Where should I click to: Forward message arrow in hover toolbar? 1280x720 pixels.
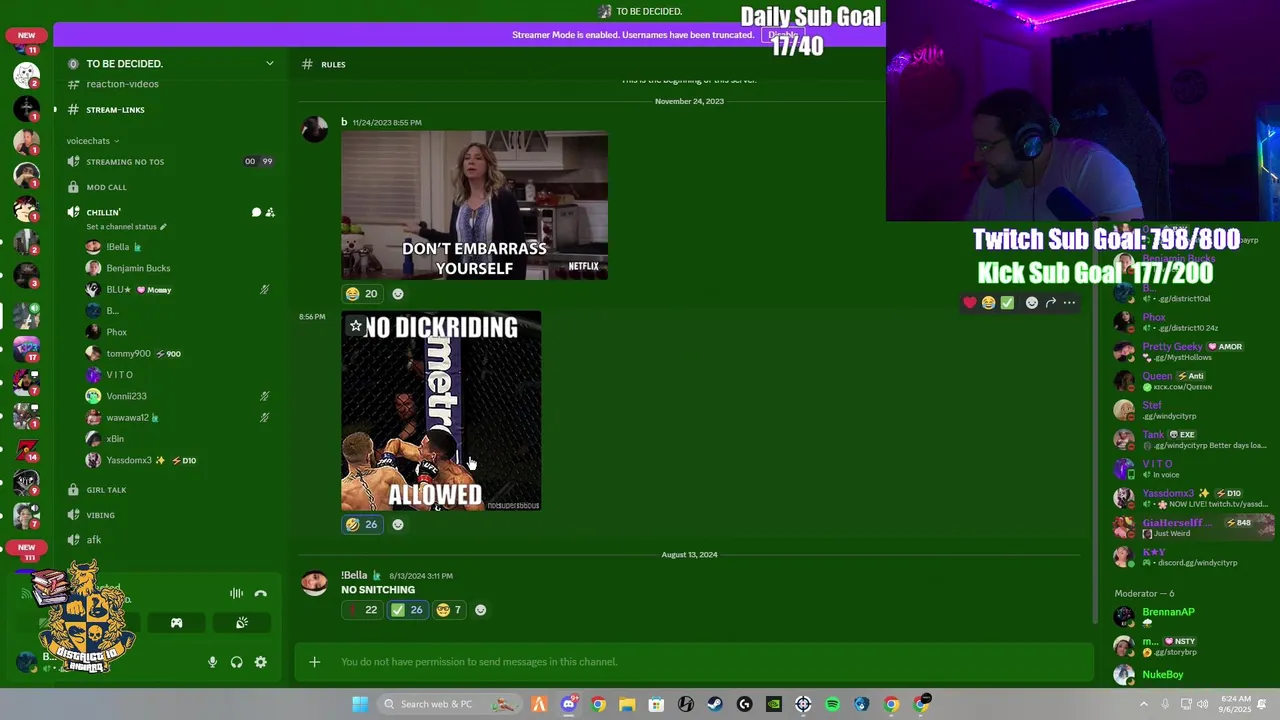[1051, 303]
